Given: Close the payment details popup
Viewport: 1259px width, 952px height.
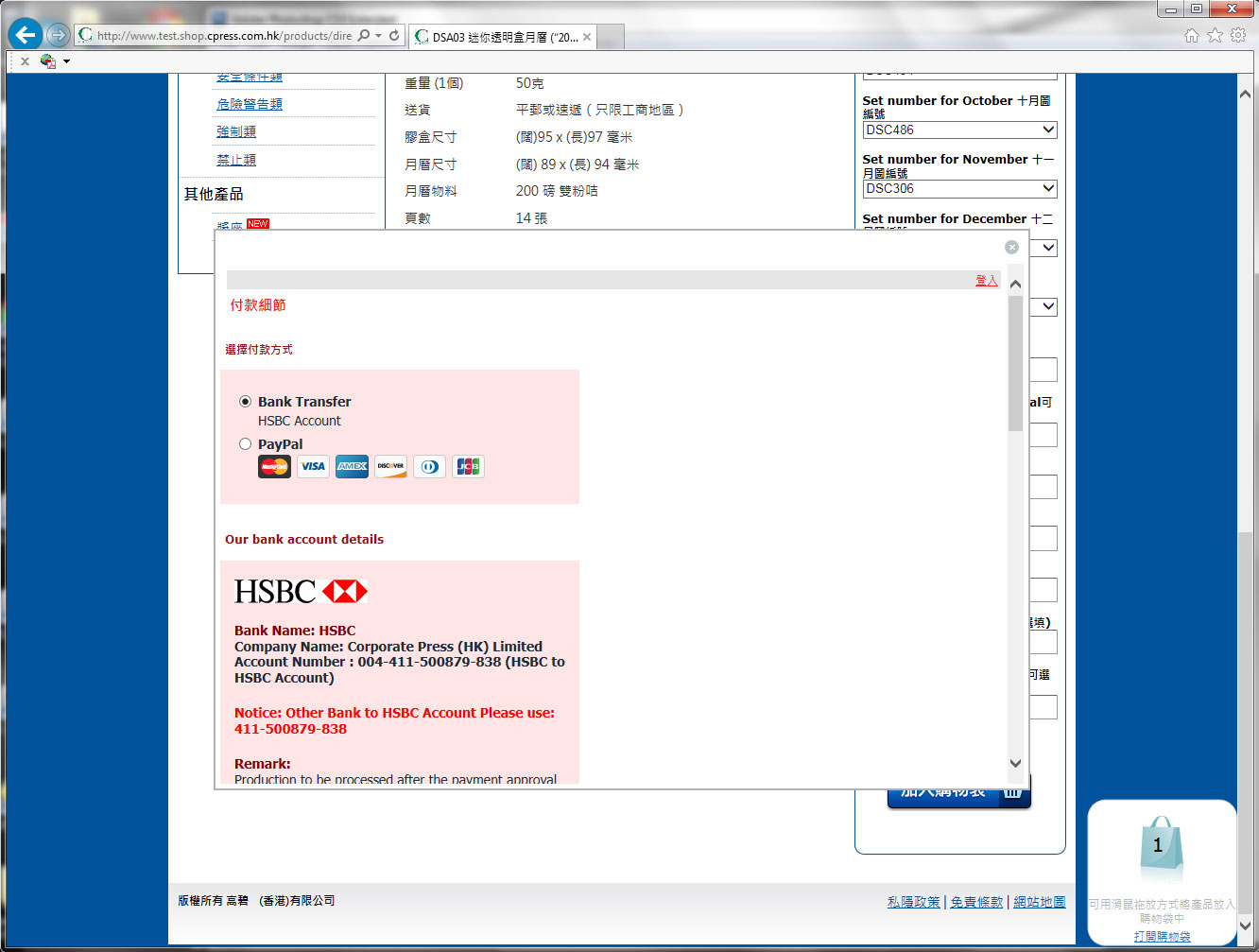Looking at the screenshot, I should (x=1011, y=247).
